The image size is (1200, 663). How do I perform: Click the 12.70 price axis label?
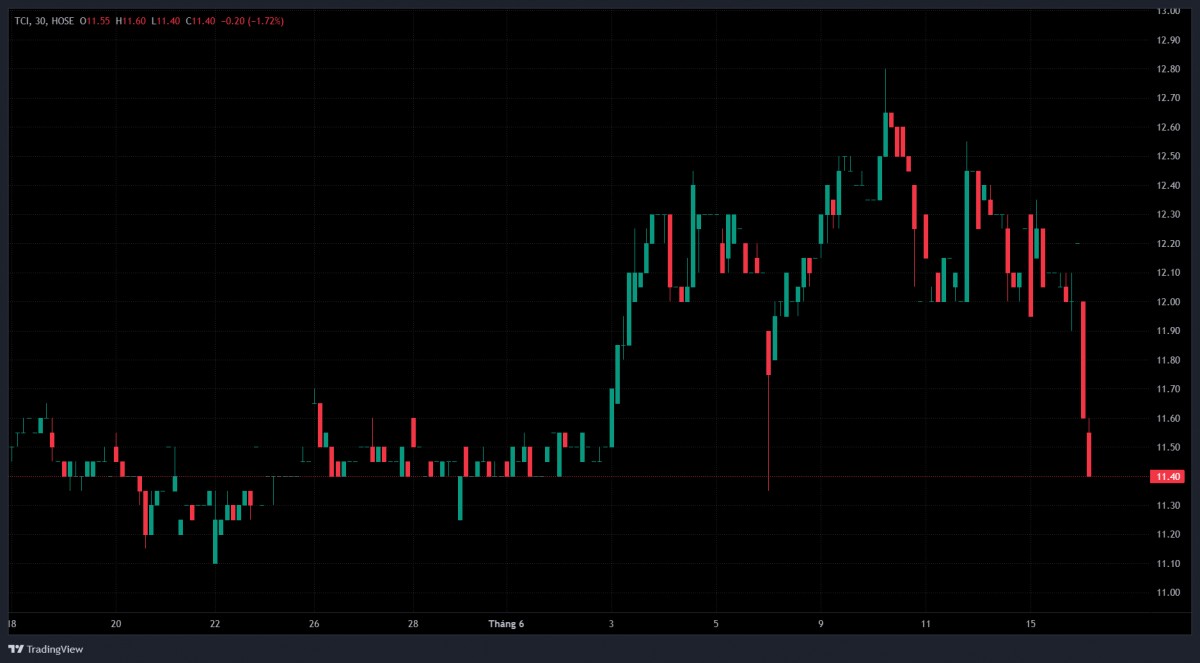coord(1168,98)
